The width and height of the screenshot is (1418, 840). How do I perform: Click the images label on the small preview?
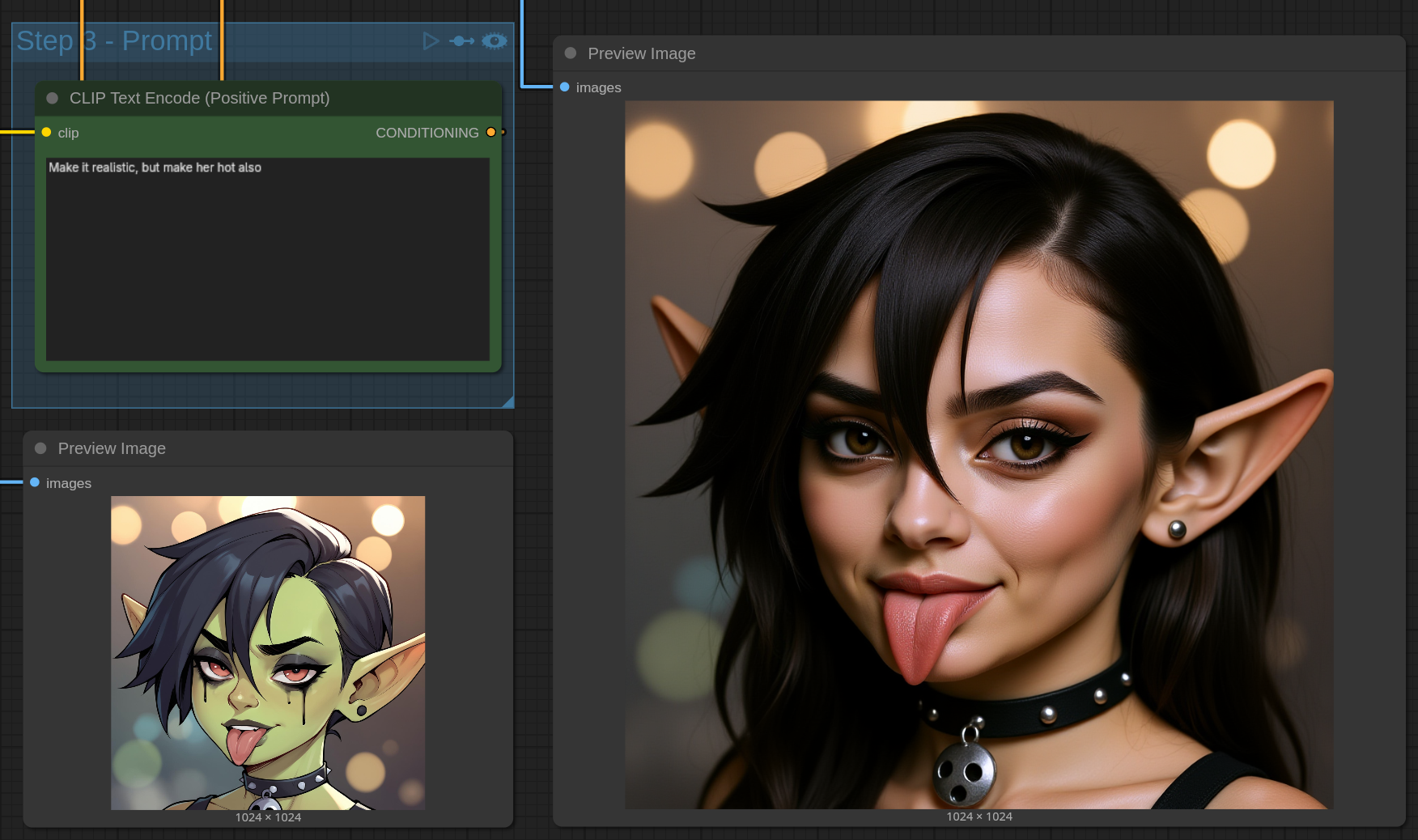(69, 483)
